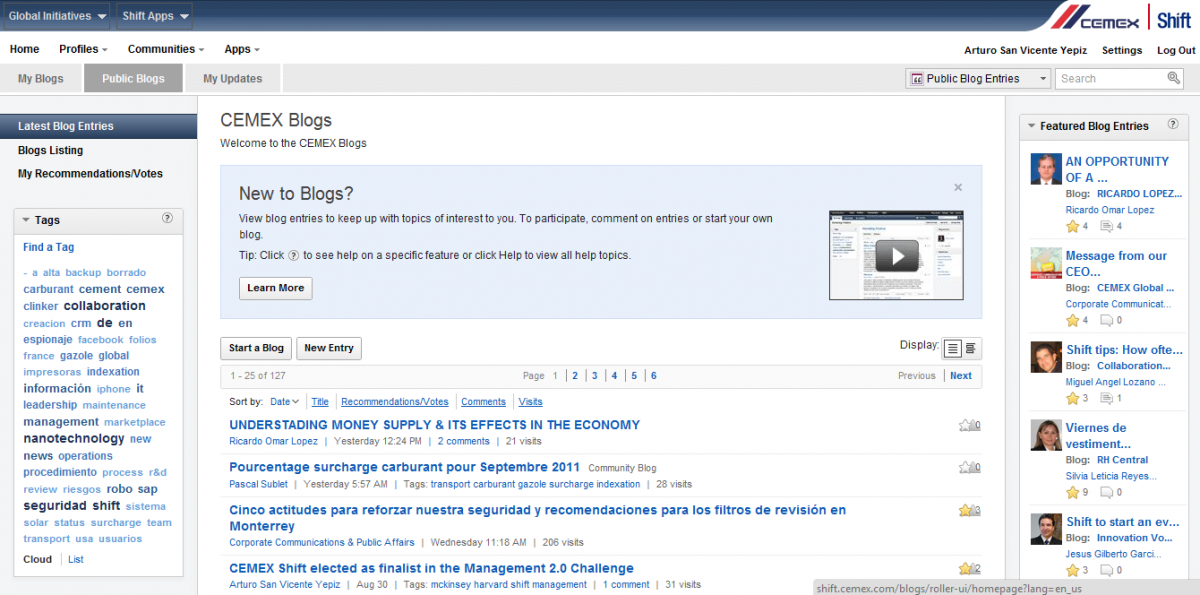
Task: Switch to full display view icon
Action: tap(952, 348)
